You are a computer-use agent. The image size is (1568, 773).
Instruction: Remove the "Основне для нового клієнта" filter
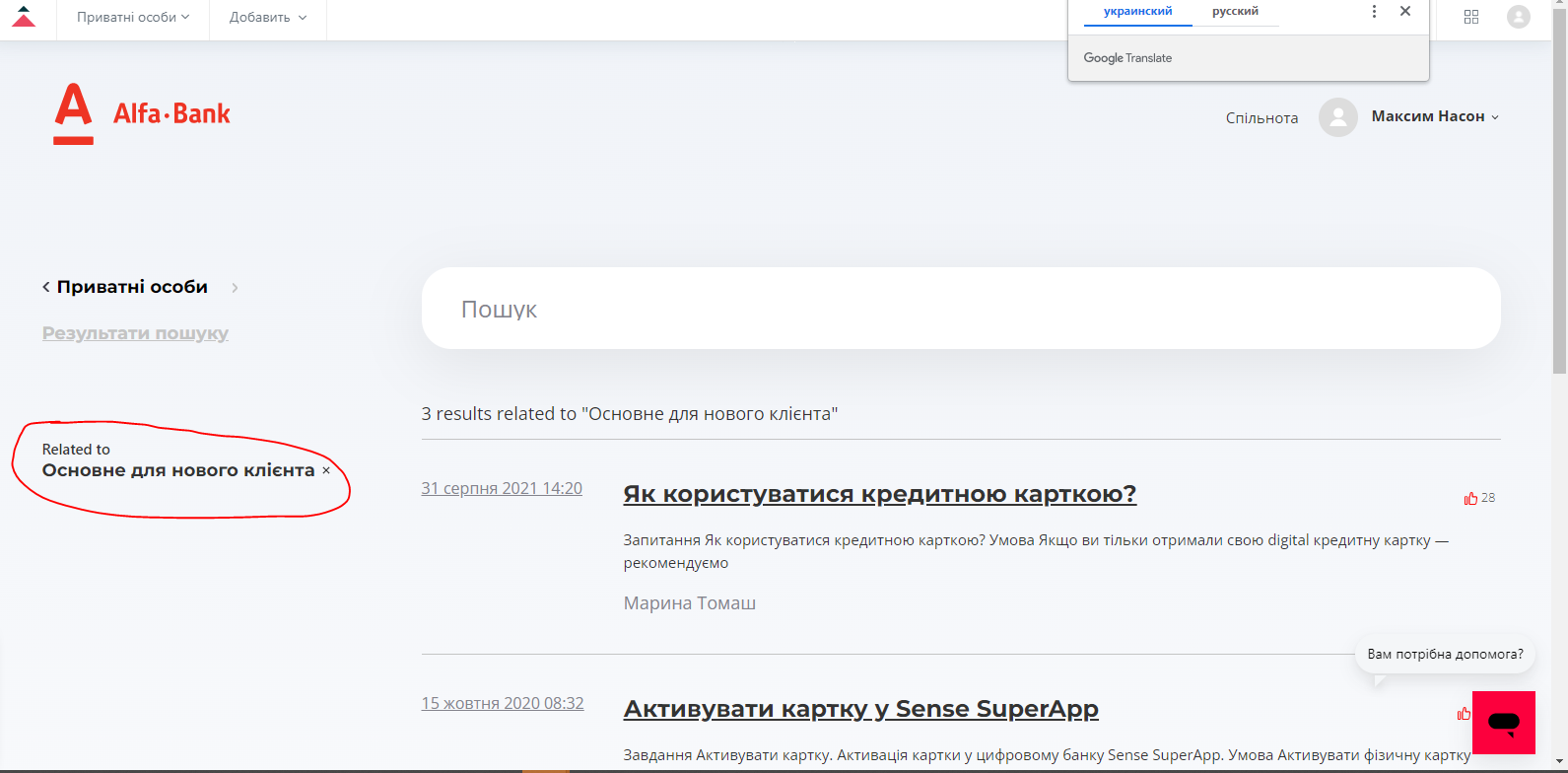pyautogui.click(x=326, y=471)
